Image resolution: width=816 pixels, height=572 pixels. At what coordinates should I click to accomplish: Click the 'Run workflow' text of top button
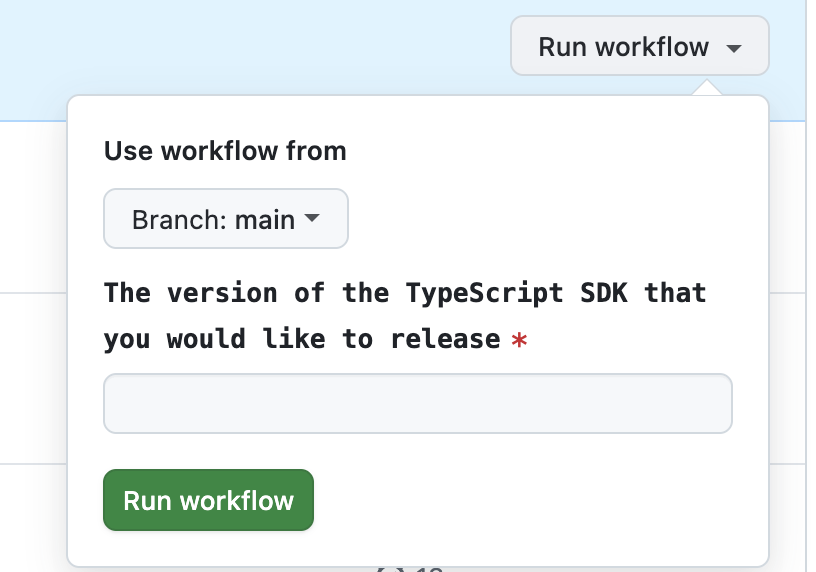pos(623,47)
